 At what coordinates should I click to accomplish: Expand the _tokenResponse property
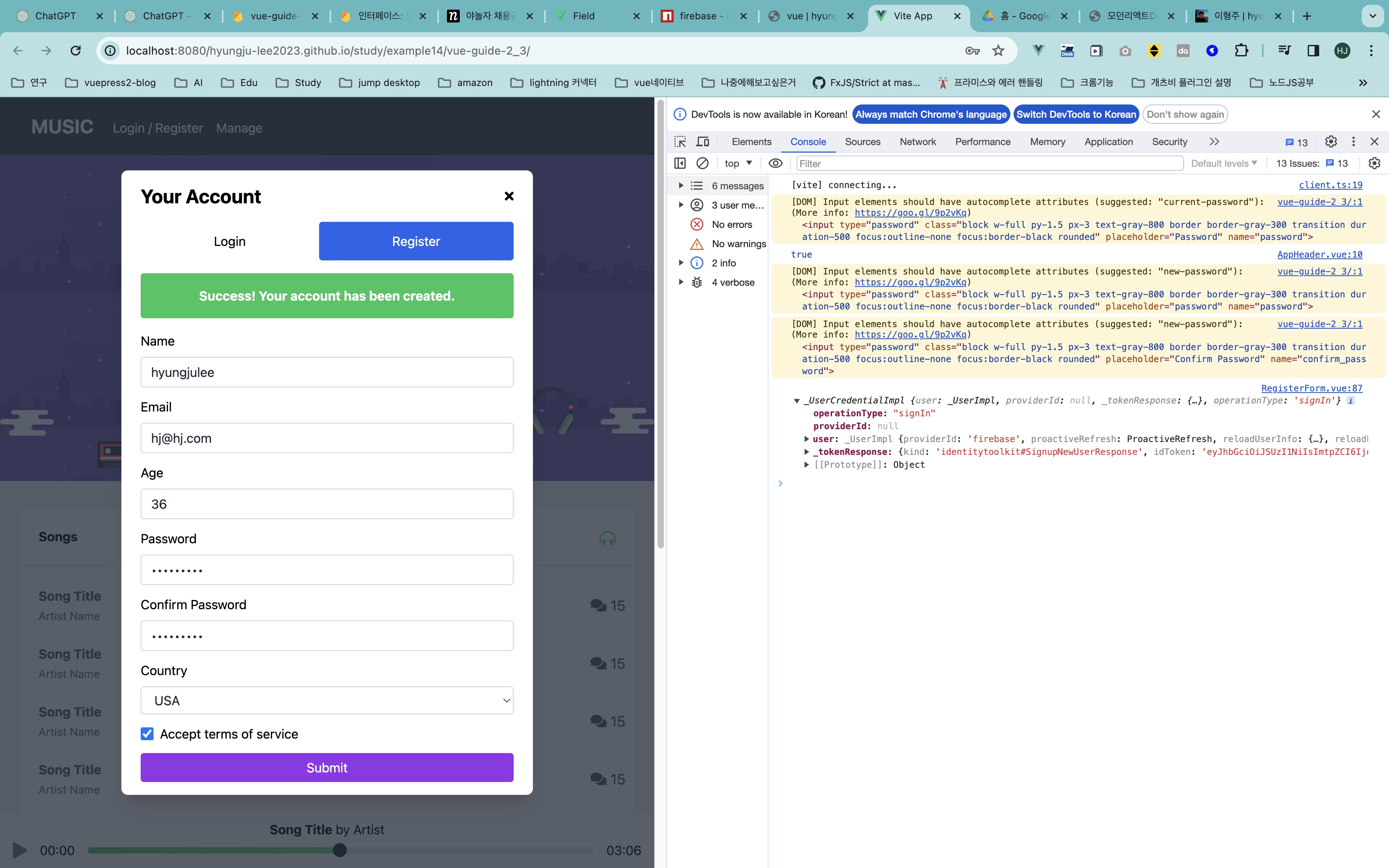pyautogui.click(x=806, y=452)
